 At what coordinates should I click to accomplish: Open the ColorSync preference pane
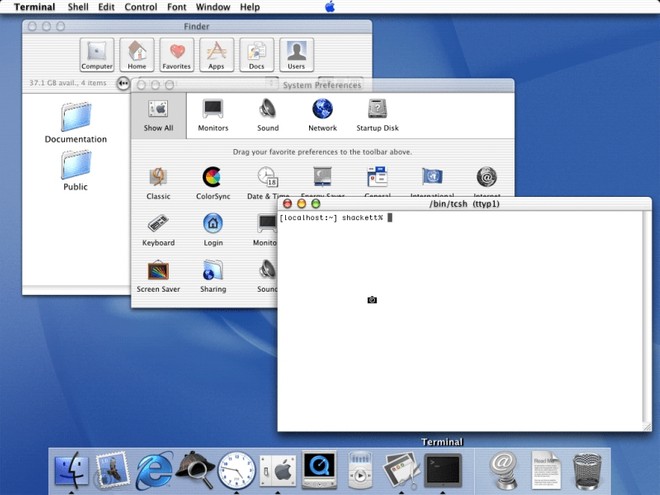[x=213, y=183]
